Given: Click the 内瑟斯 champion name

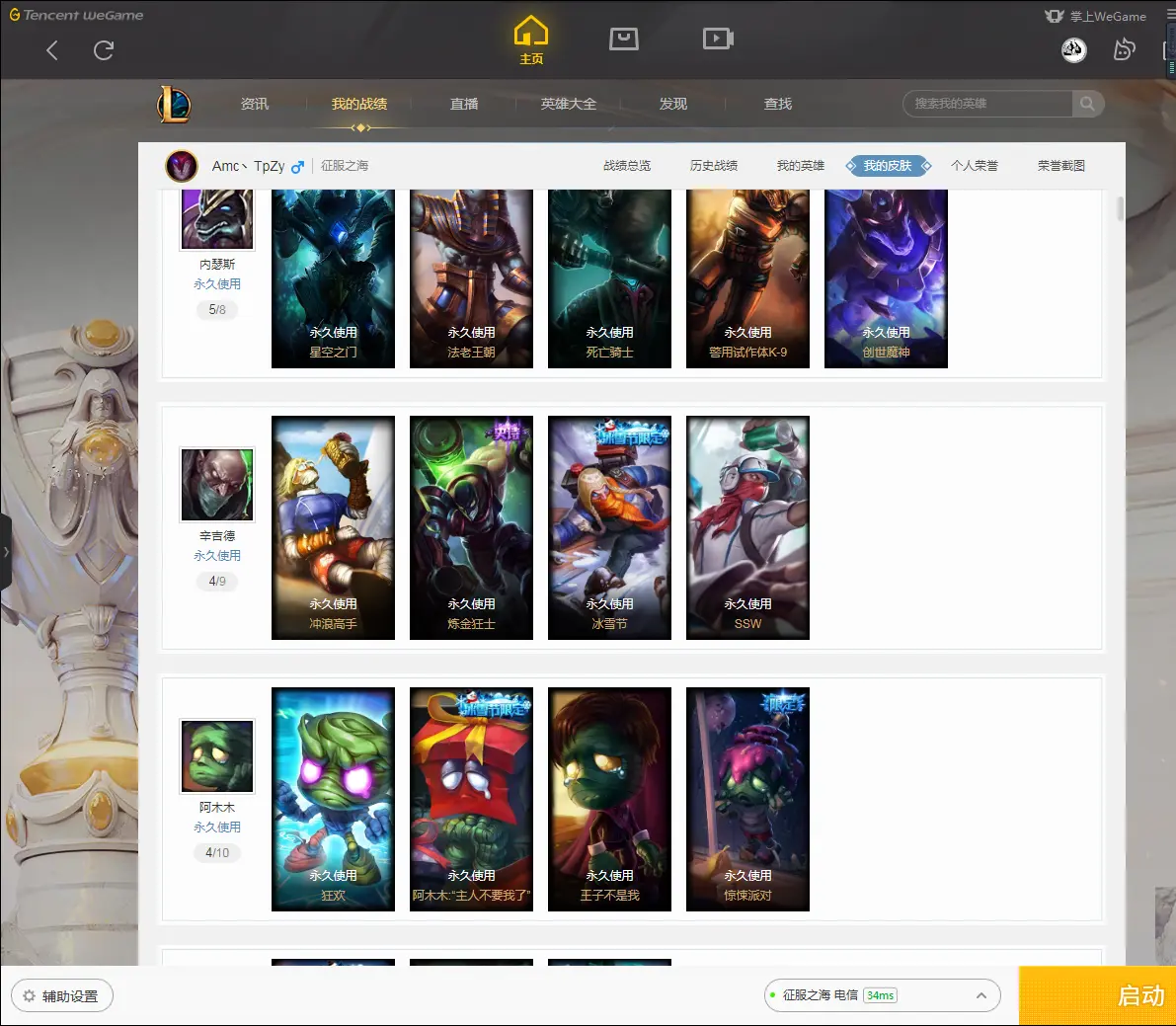Looking at the screenshot, I should click(217, 264).
